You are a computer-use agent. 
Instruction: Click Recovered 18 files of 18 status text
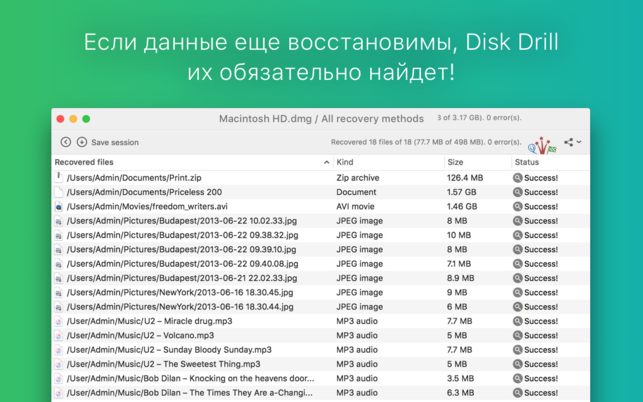(x=426, y=142)
